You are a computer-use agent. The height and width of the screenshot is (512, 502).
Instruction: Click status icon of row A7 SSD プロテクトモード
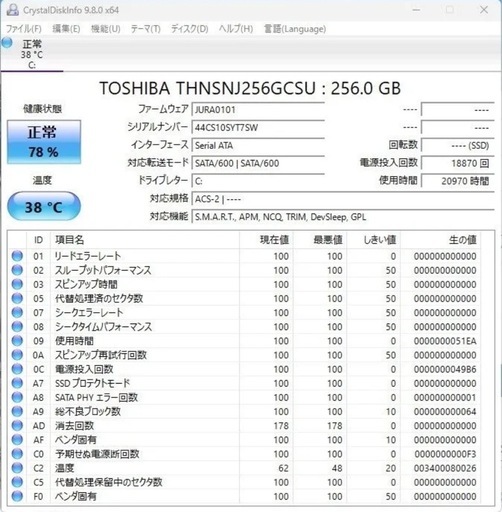pyautogui.click(x=17, y=383)
